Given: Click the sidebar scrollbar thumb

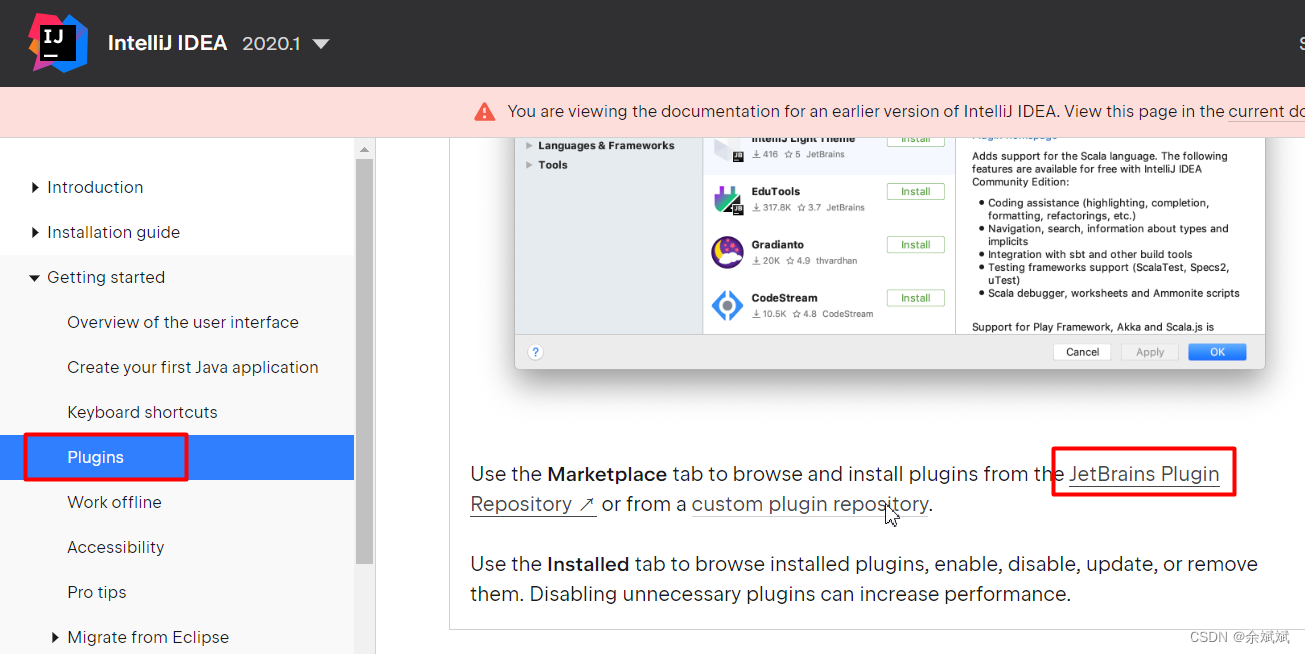Looking at the screenshot, I should [364, 360].
